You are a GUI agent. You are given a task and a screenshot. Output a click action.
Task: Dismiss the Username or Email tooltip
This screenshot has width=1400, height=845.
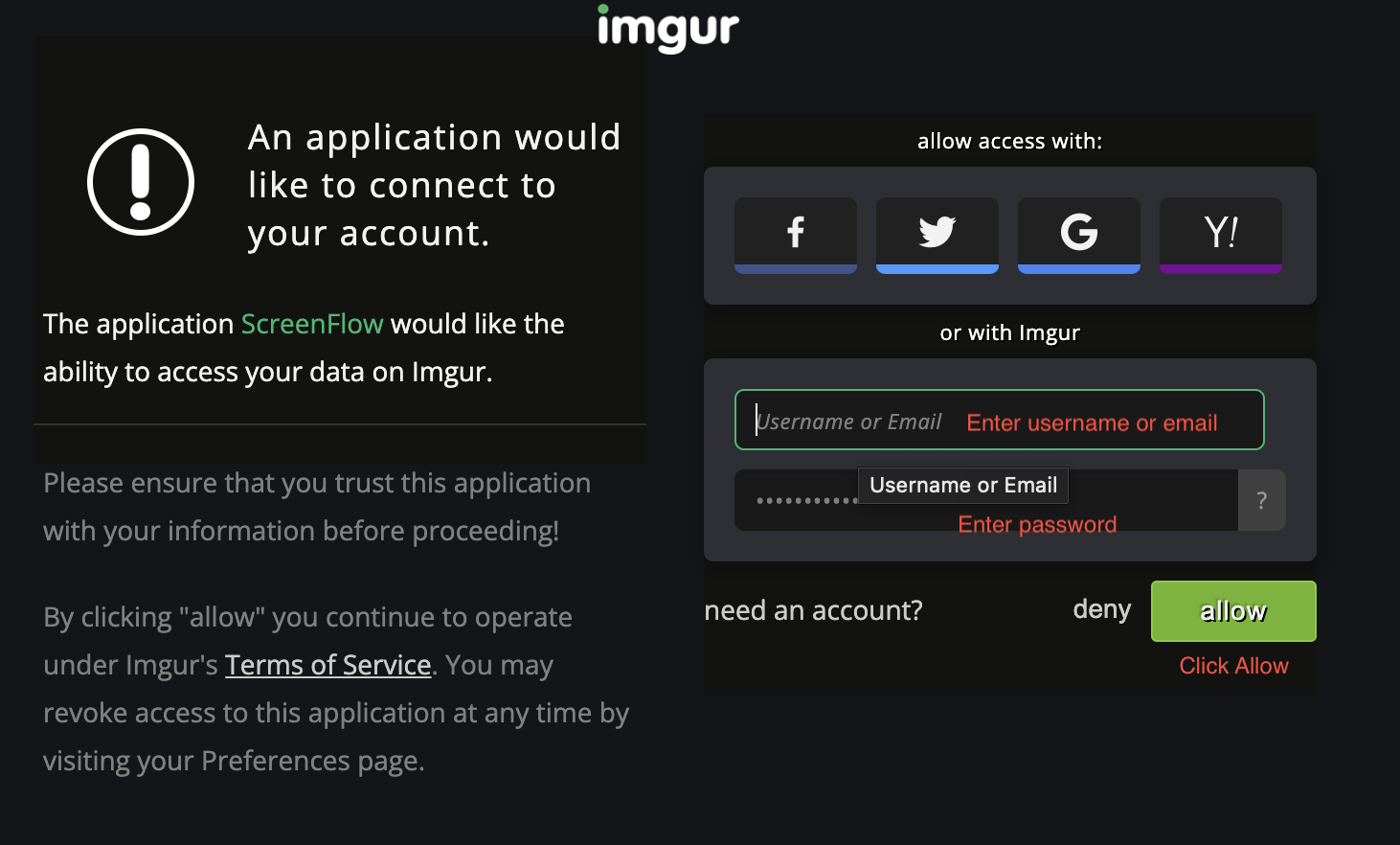pos(962,485)
